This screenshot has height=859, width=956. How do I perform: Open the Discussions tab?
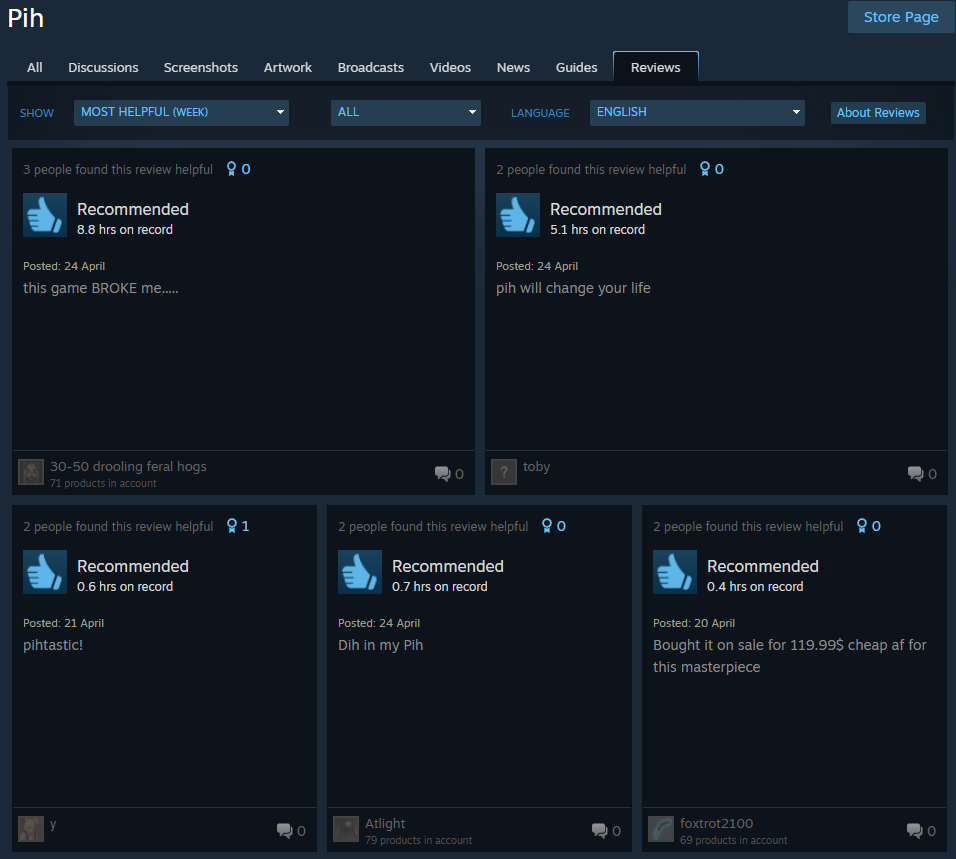(x=103, y=68)
